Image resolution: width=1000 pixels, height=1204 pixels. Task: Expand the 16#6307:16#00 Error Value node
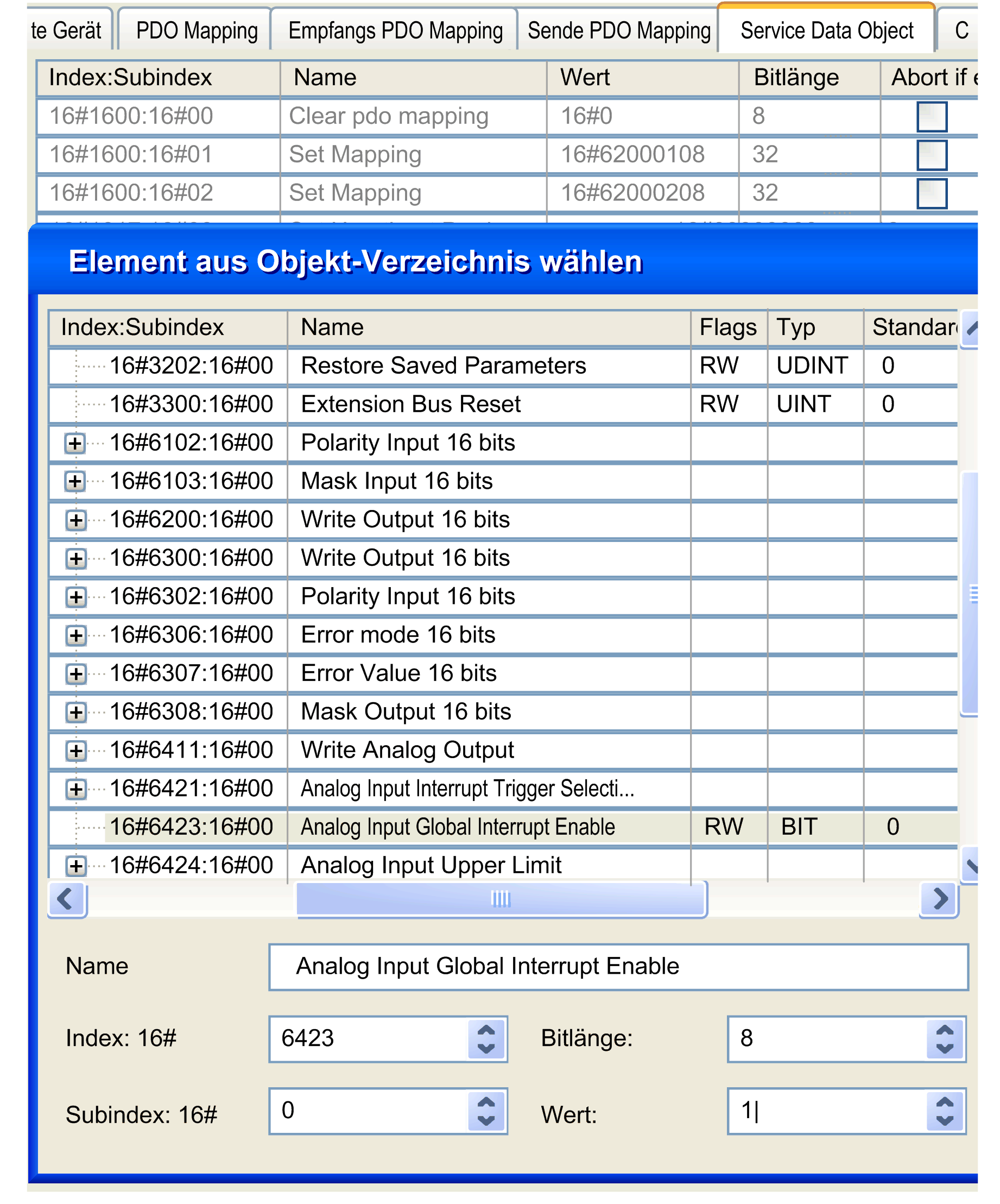(x=75, y=673)
